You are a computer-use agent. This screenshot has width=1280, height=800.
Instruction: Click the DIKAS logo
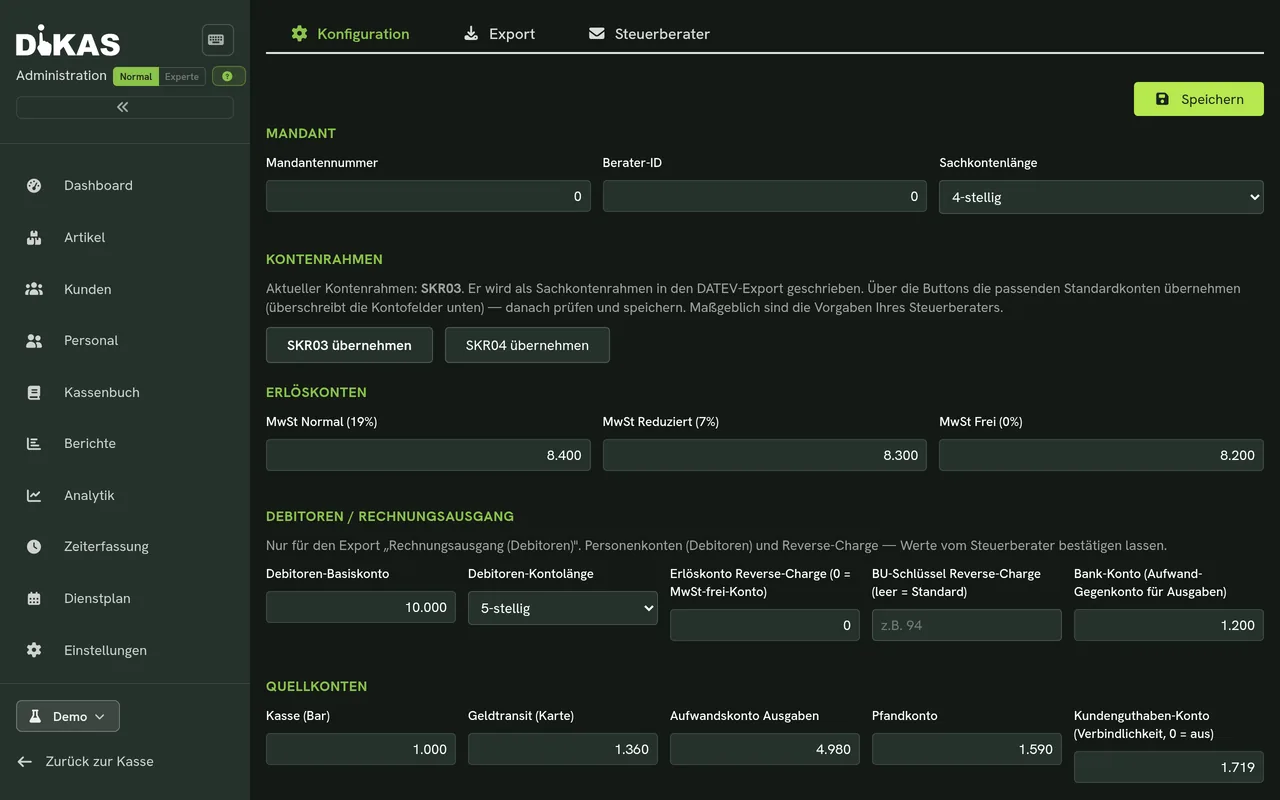pyautogui.click(x=68, y=40)
